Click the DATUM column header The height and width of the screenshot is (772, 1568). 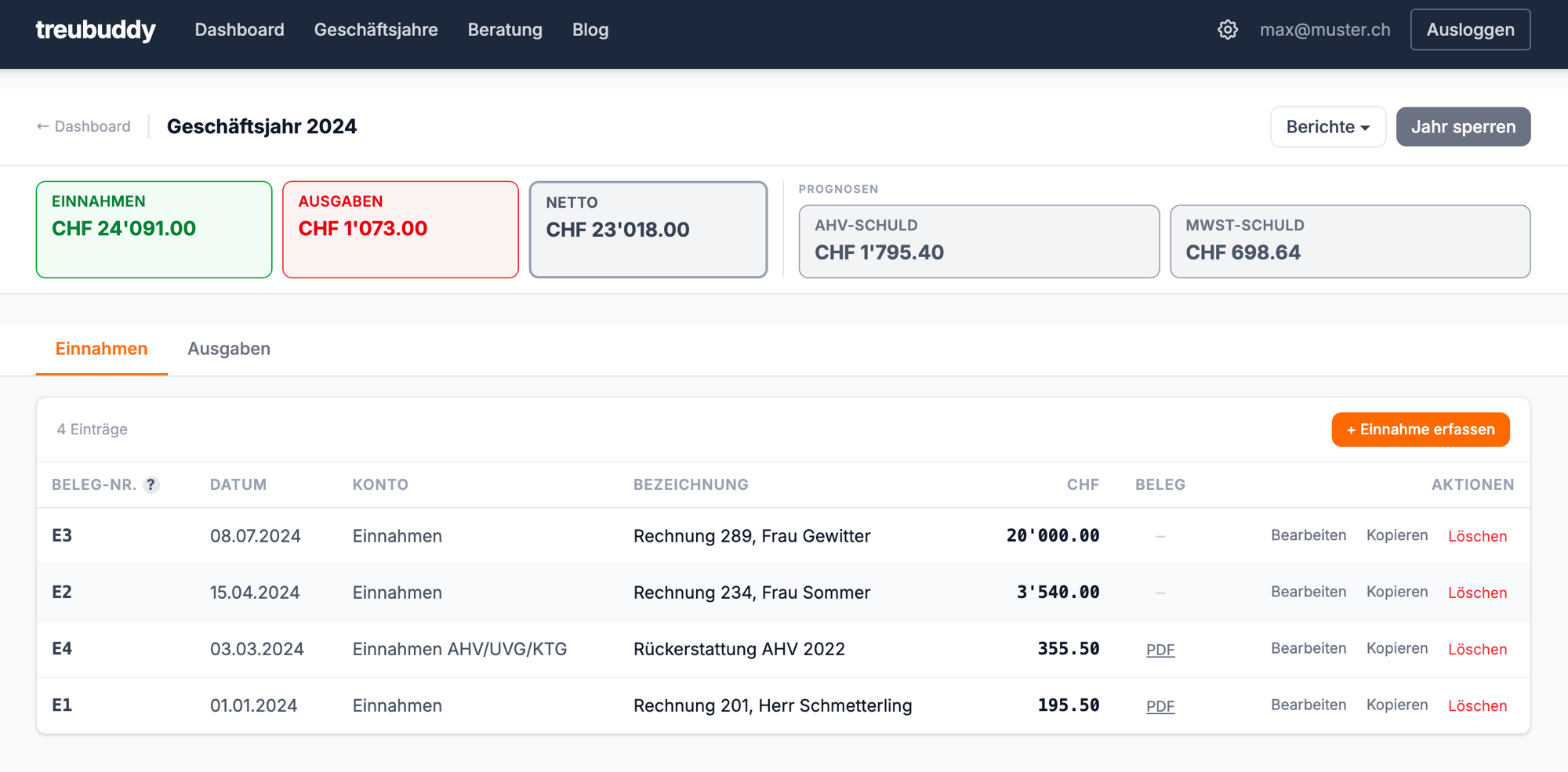click(238, 485)
